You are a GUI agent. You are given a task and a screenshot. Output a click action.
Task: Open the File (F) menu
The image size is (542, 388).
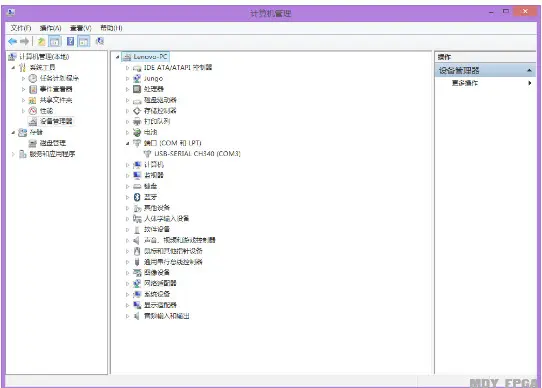(21, 28)
